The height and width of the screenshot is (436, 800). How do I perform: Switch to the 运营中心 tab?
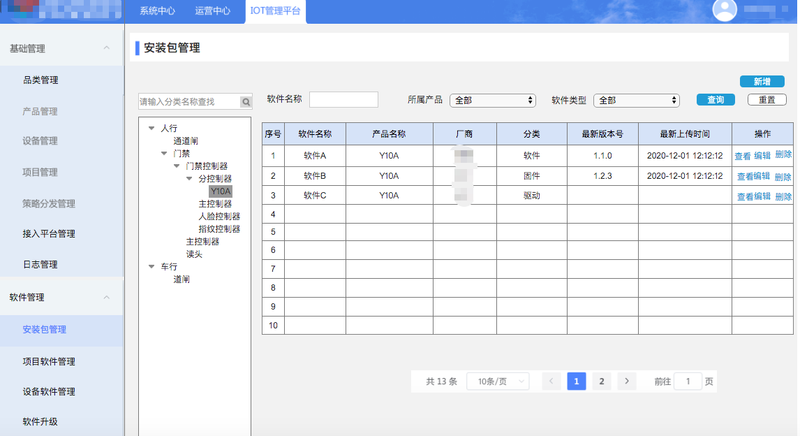tap(212, 11)
